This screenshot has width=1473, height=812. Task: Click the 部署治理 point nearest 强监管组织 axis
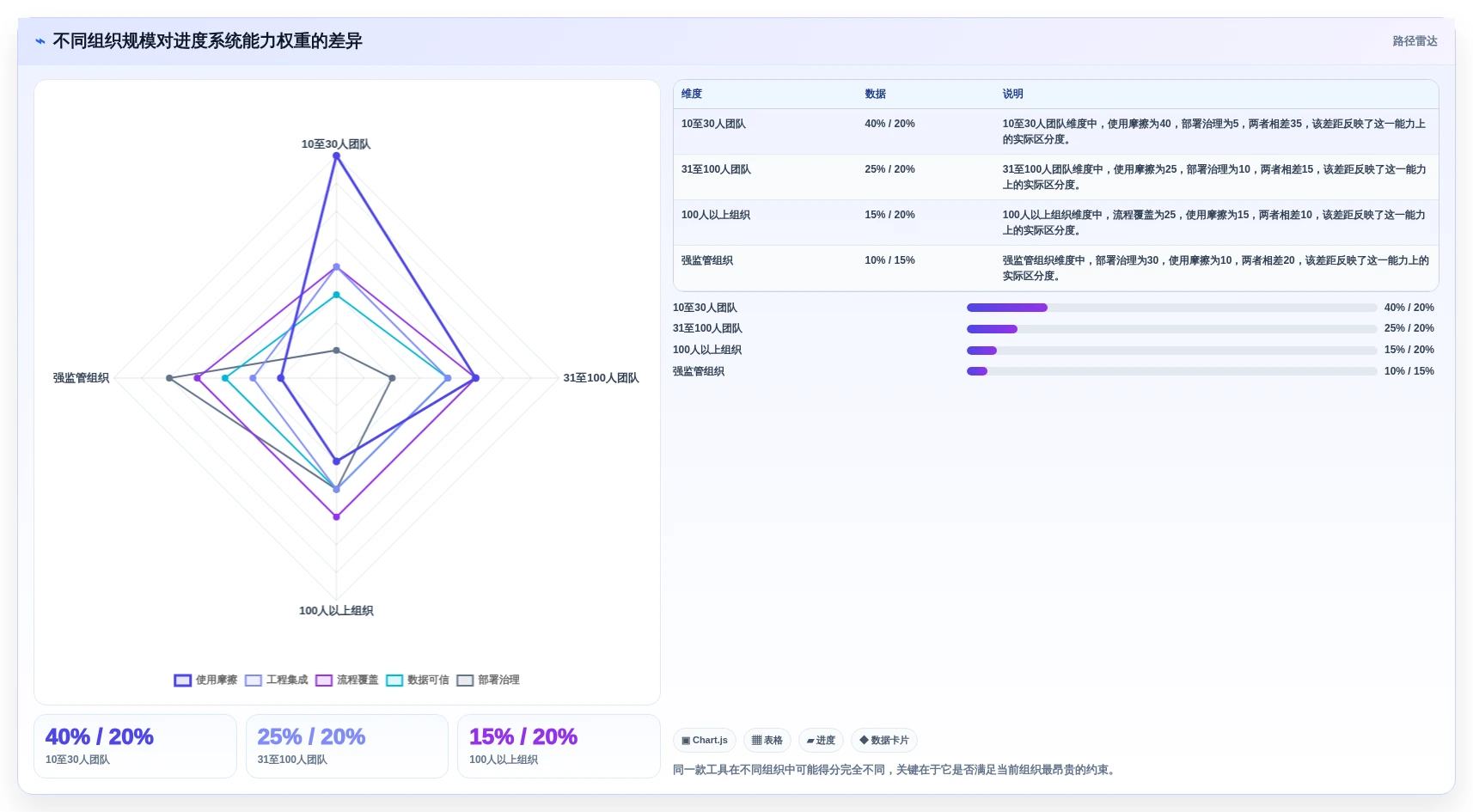pos(169,378)
